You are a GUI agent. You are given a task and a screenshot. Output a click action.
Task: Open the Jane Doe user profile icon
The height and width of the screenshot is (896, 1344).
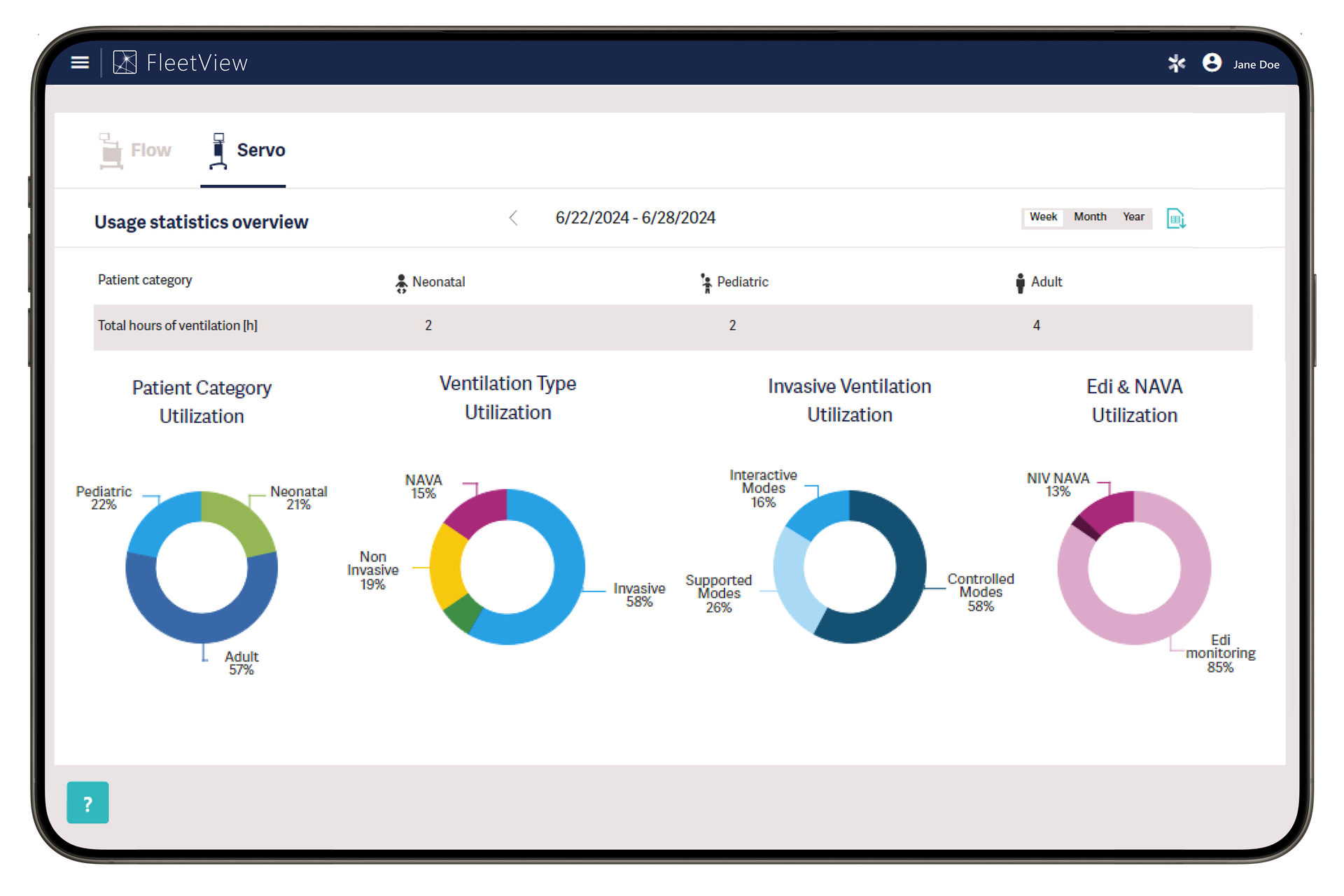pos(1212,63)
